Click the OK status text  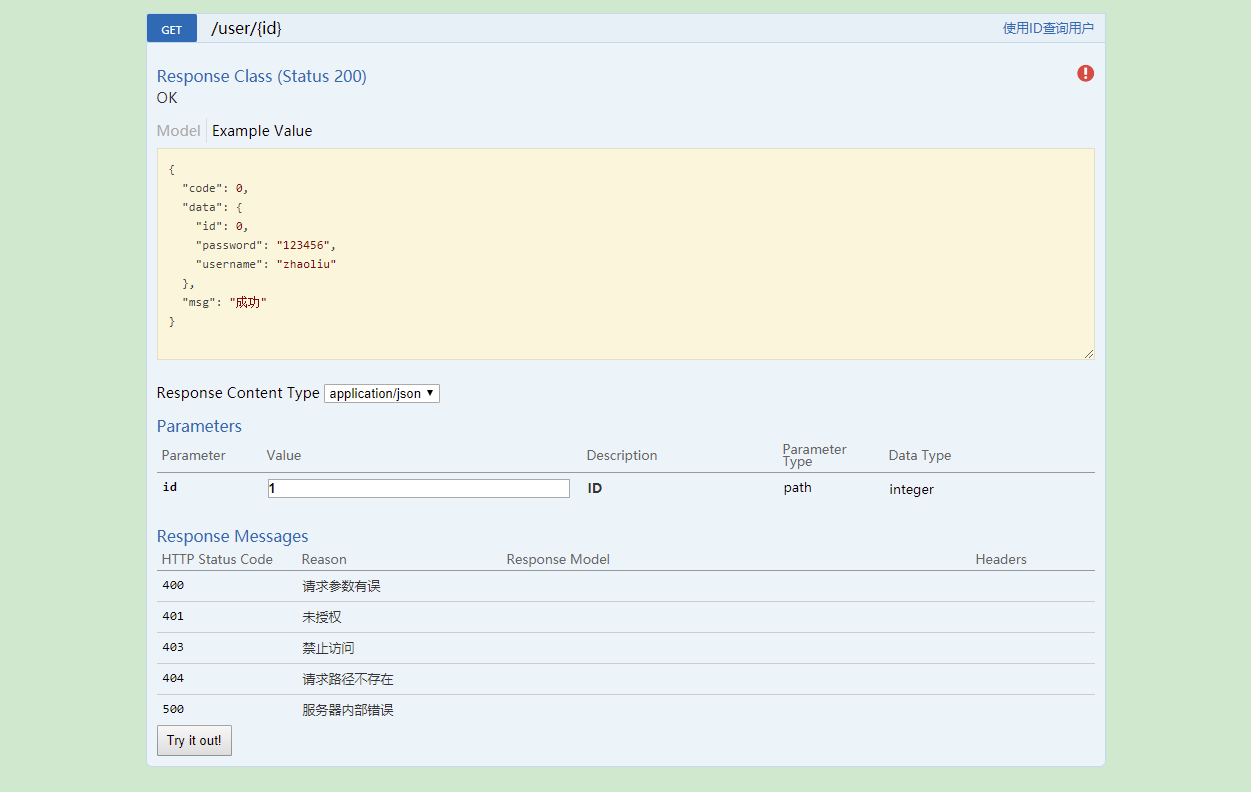167,97
